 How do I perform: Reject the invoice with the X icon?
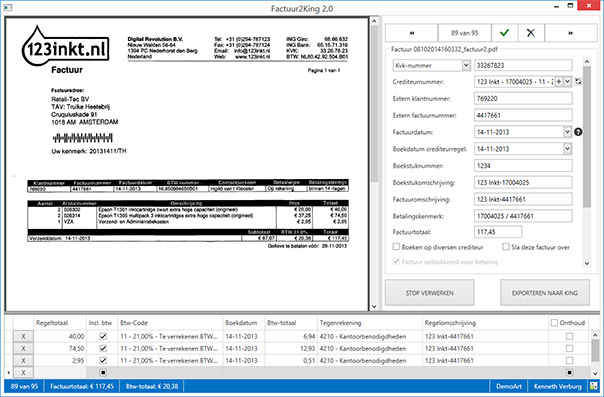(531, 33)
